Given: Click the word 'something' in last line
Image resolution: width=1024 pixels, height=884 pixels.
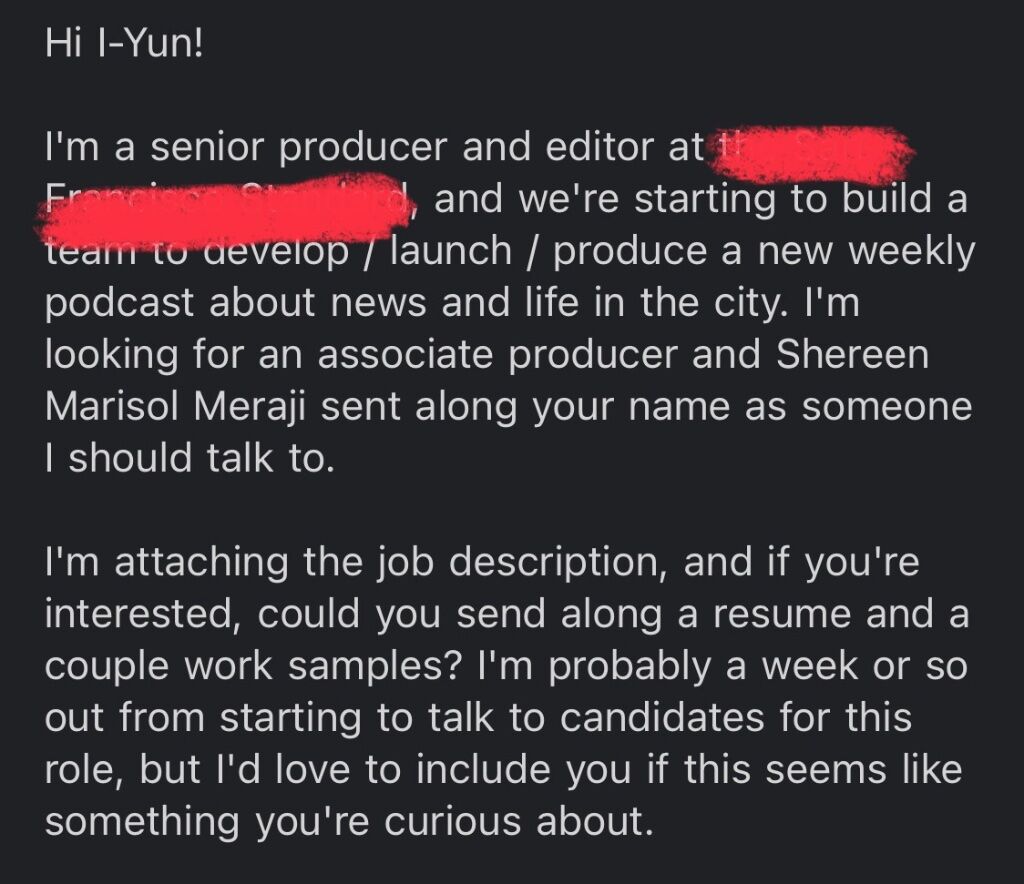Looking at the screenshot, I should coord(142,823).
